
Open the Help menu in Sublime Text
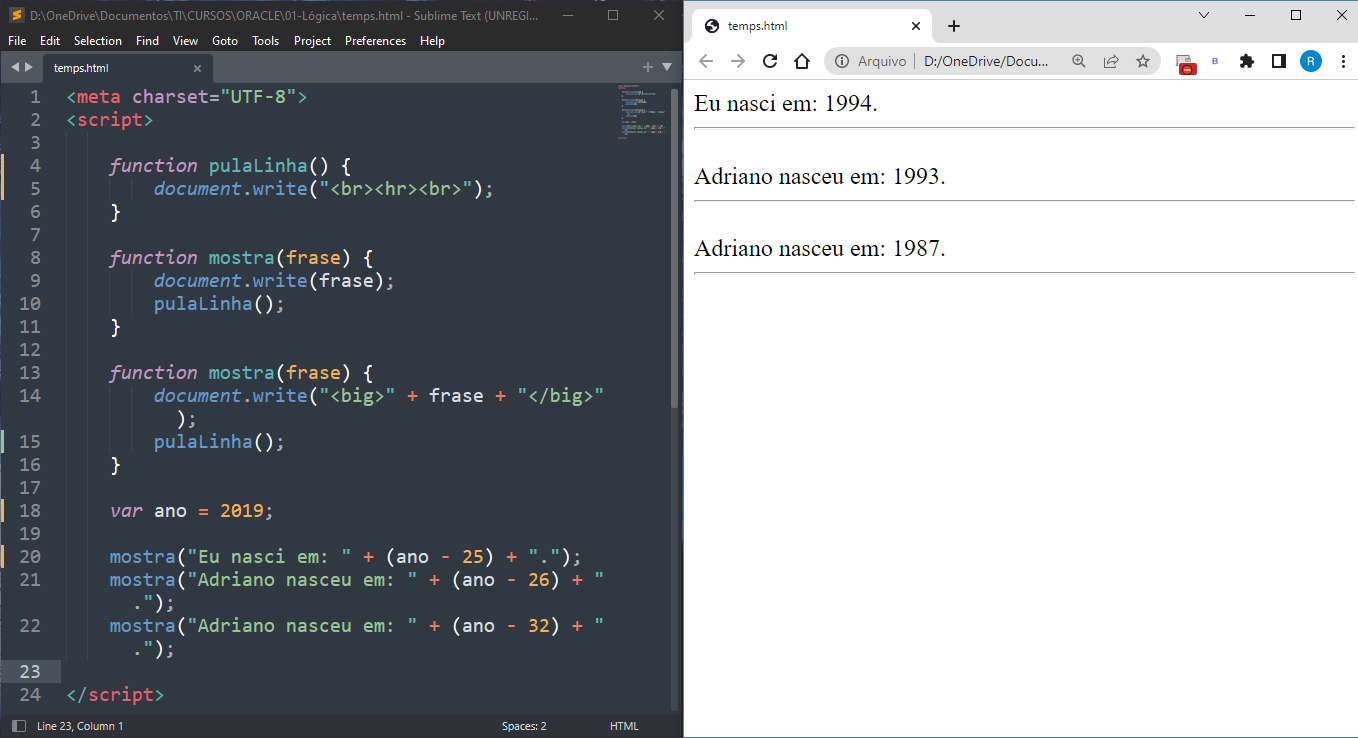[432, 41]
